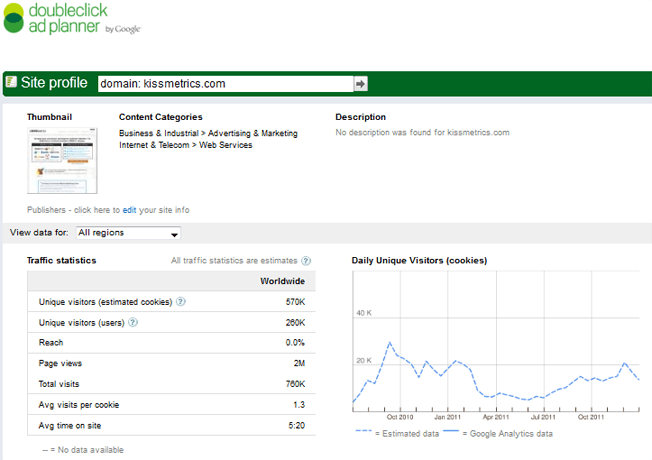652x460 pixels.
Task: Click the Traffic statistics heading
Action: coord(62,260)
